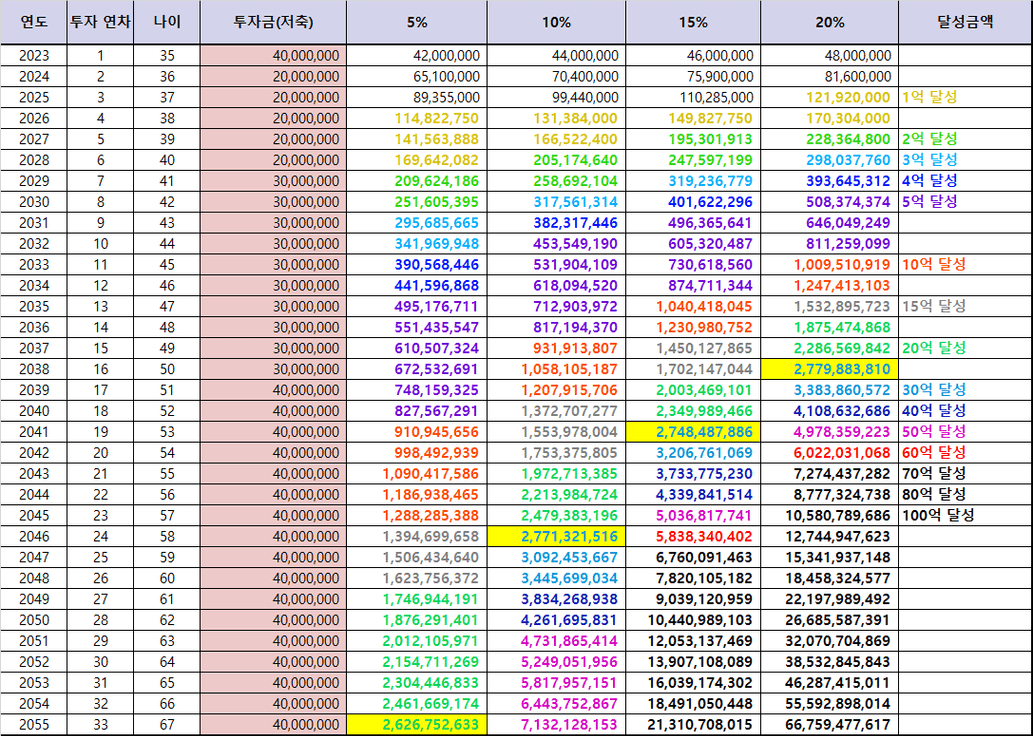Select the 투자금(저축) column header
The width and height of the screenshot is (1033, 736).
[x=273, y=22]
